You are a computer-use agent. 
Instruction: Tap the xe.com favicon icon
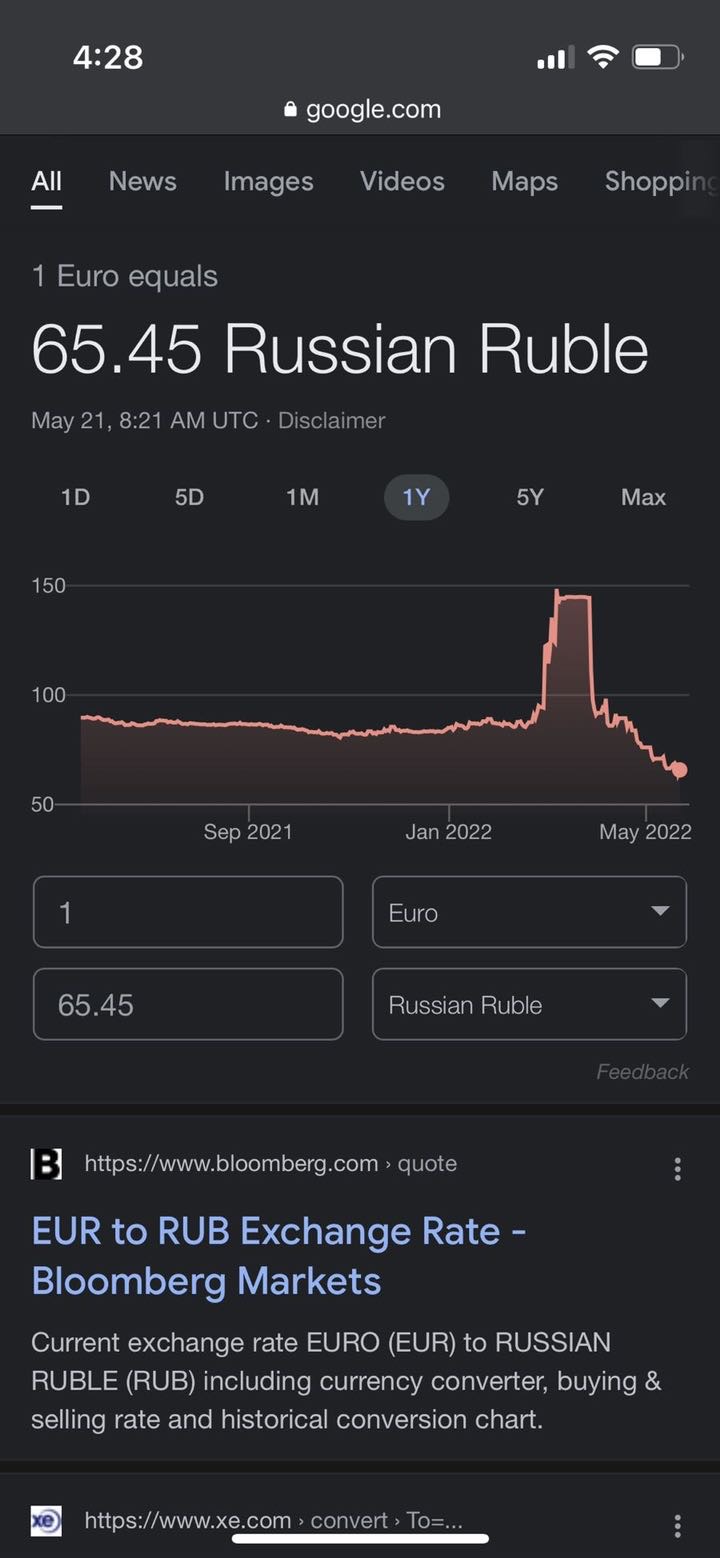[x=46, y=1520]
